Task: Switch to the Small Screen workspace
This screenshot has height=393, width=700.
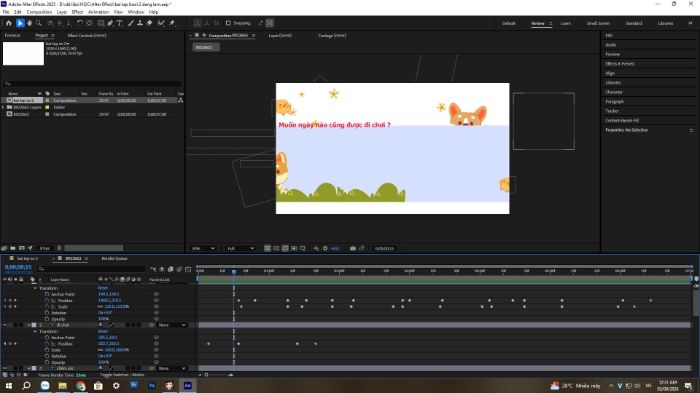Action: click(x=598, y=23)
